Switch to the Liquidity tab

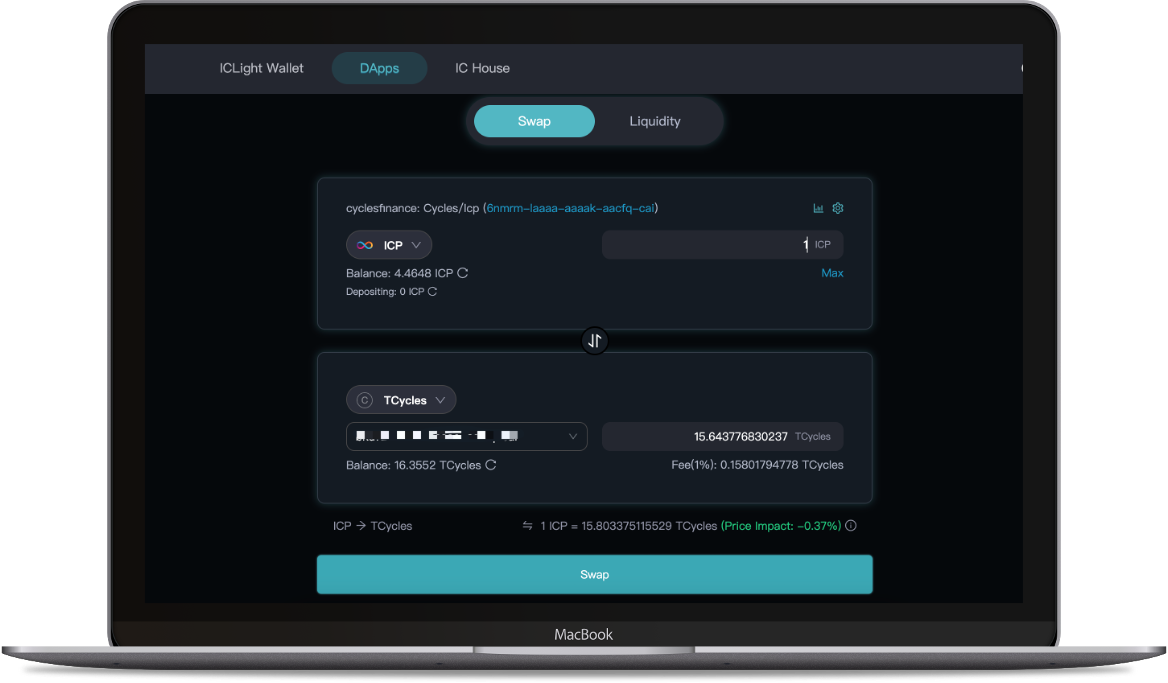click(655, 121)
